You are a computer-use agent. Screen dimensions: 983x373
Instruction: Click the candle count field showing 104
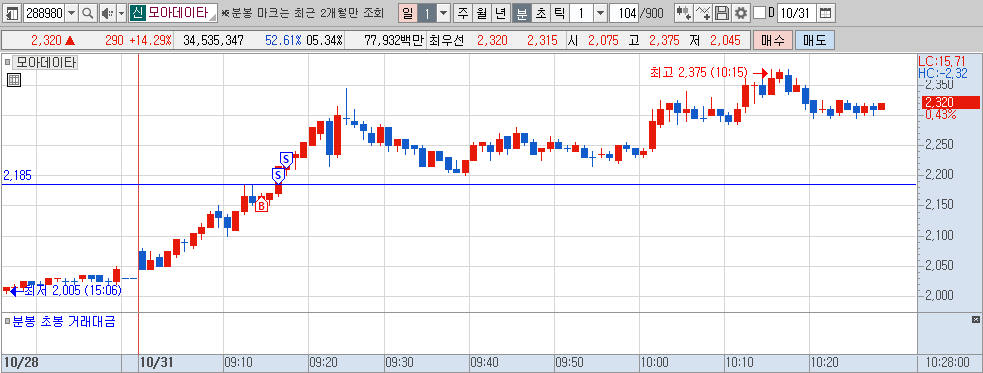623,13
